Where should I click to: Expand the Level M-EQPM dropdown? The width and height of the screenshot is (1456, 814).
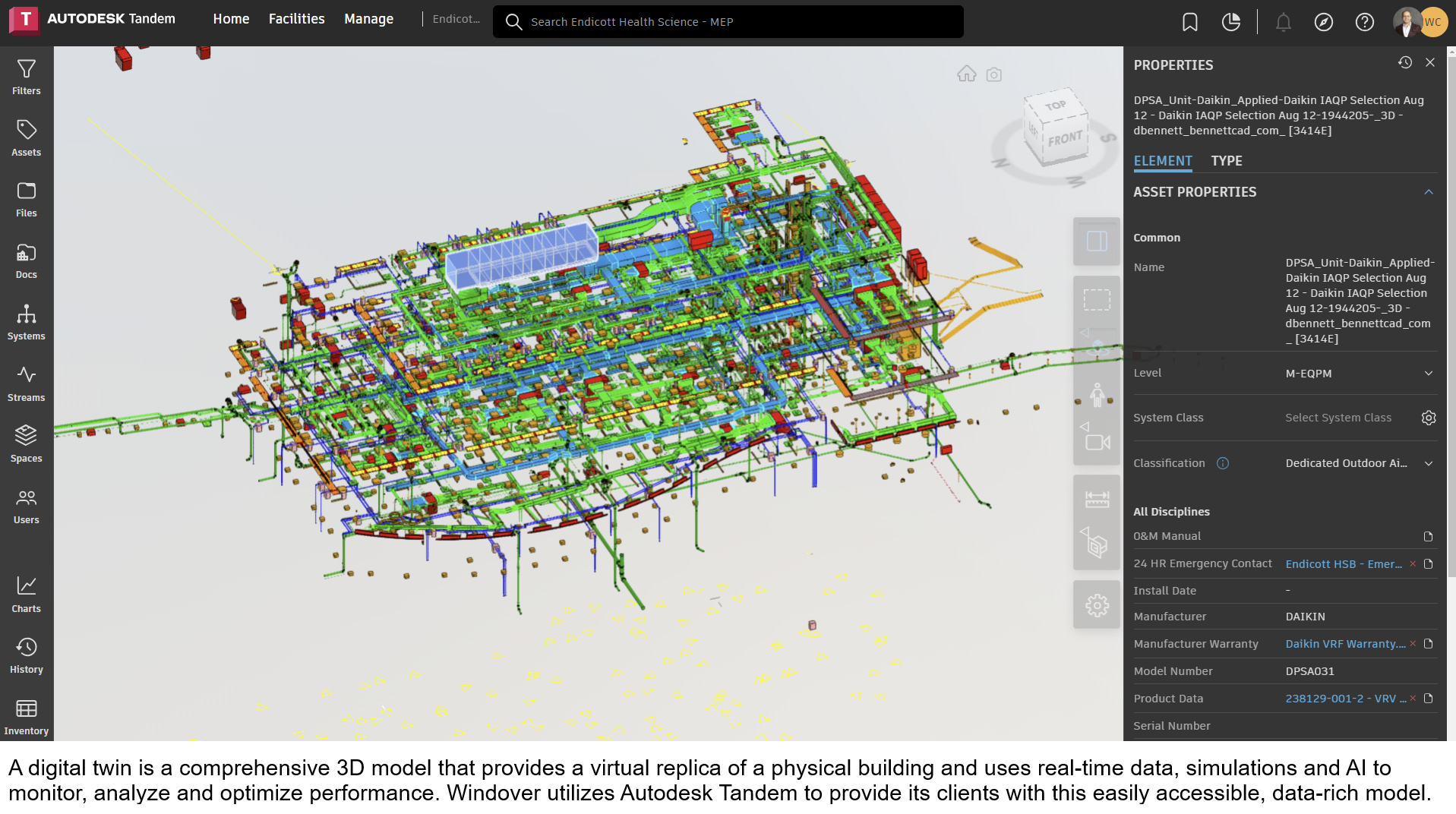tap(1428, 374)
